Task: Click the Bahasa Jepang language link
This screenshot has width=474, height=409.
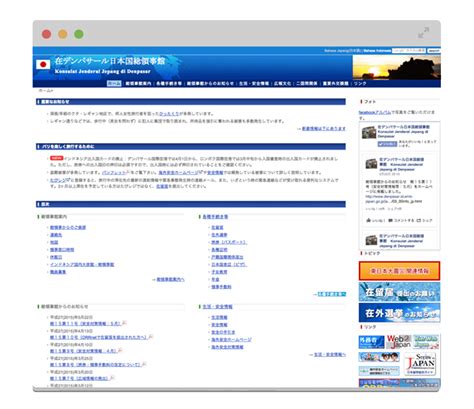Action: coord(342,51)
